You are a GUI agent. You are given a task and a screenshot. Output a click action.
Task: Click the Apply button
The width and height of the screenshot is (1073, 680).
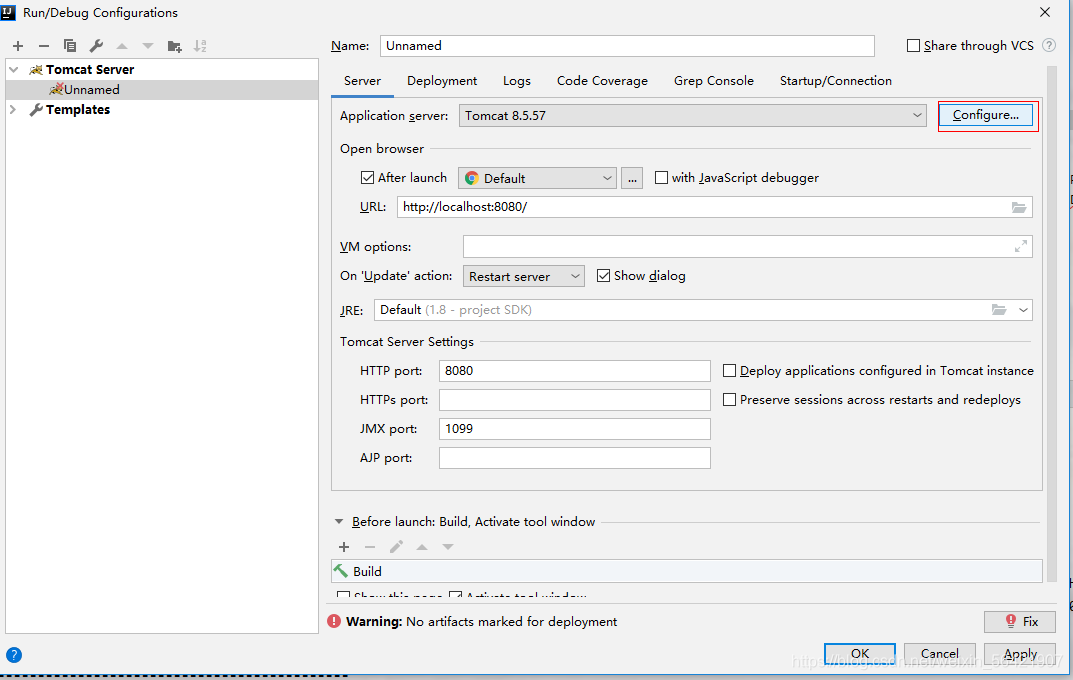pyautogui.click(x=1020, y=654)
